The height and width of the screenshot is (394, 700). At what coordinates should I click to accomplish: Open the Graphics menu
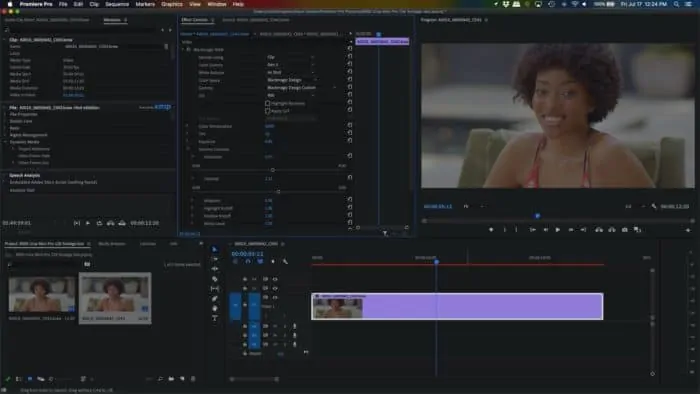tap(172, 4)
